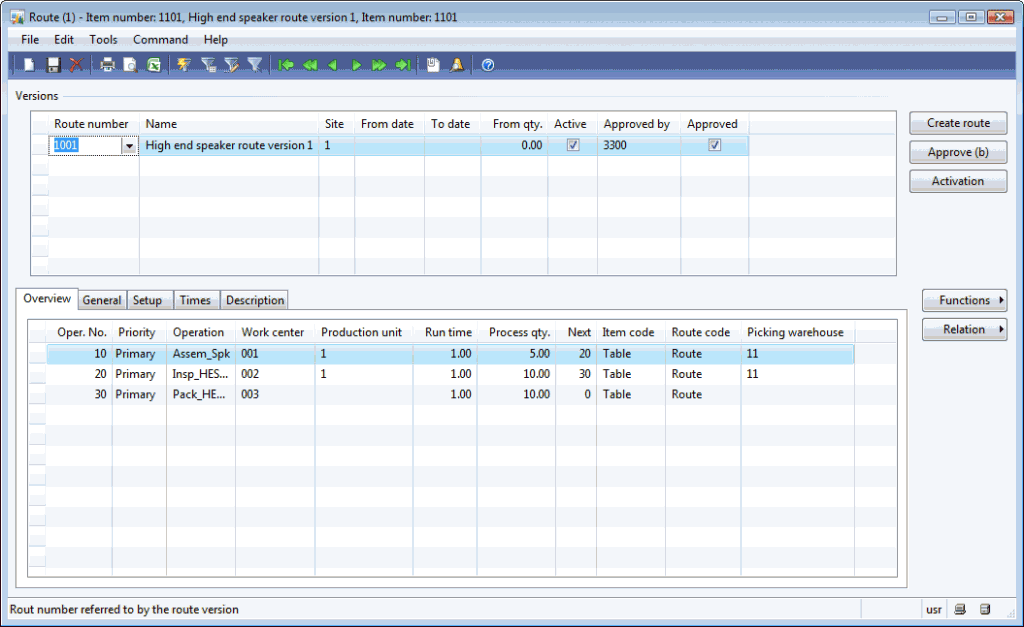Select the Insp_HES operation row
Image resolution: width=1024 pixels, height=627 pixels.
200,373
